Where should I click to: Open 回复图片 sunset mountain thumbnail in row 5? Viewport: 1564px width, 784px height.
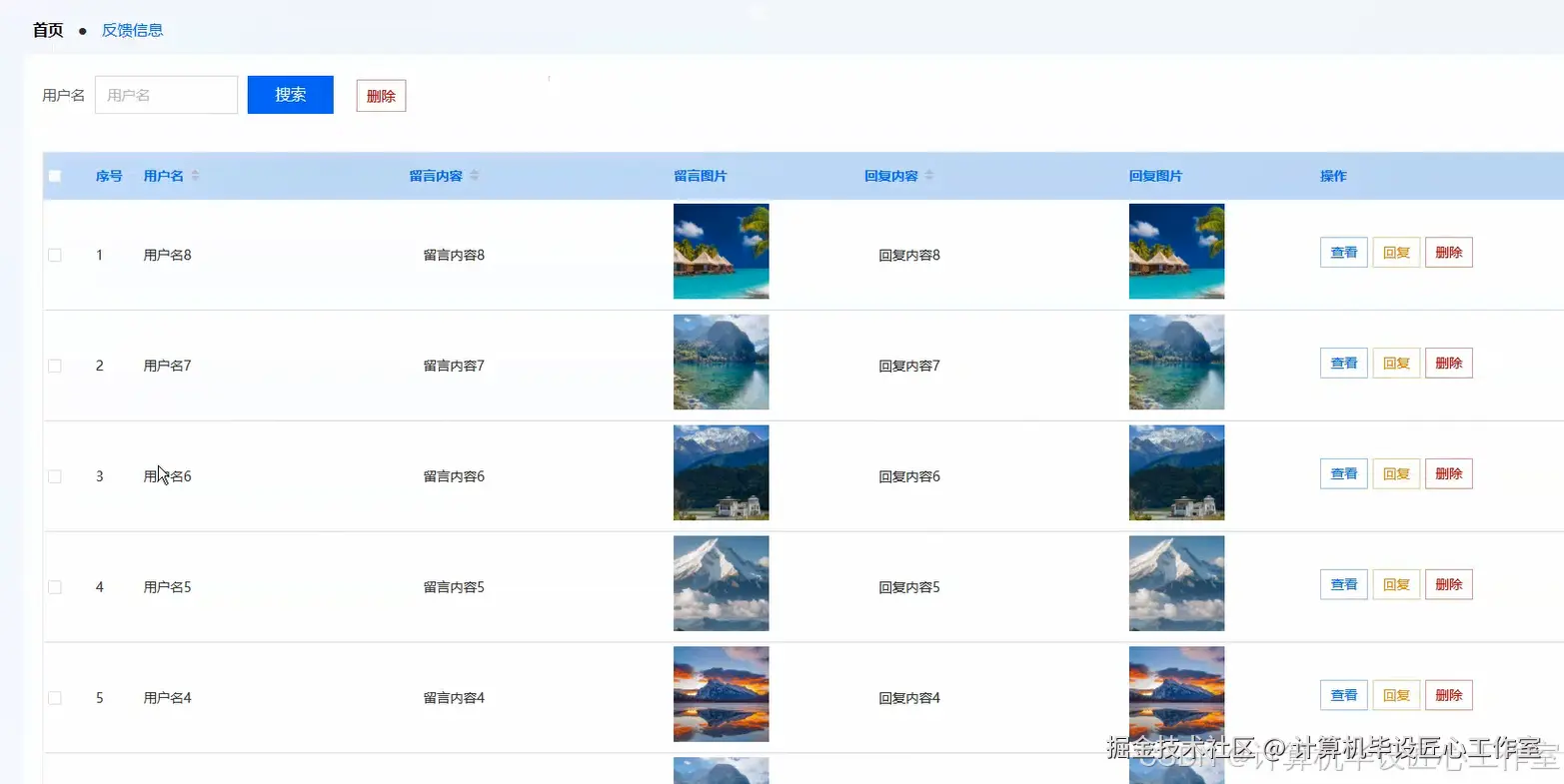pyautogui.click(x=1176, y=694)
